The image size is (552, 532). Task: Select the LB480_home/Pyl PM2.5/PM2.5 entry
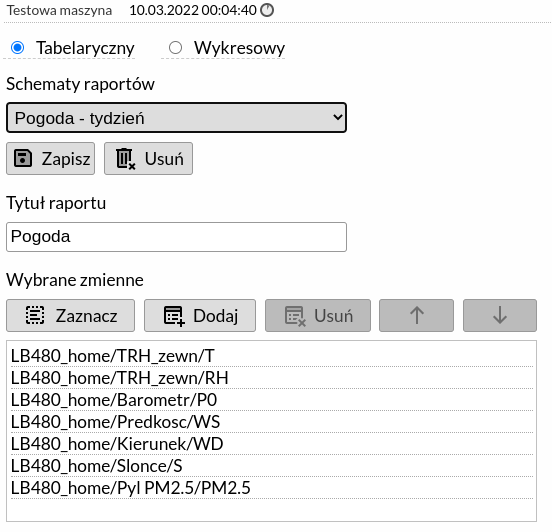coord(272,488)
